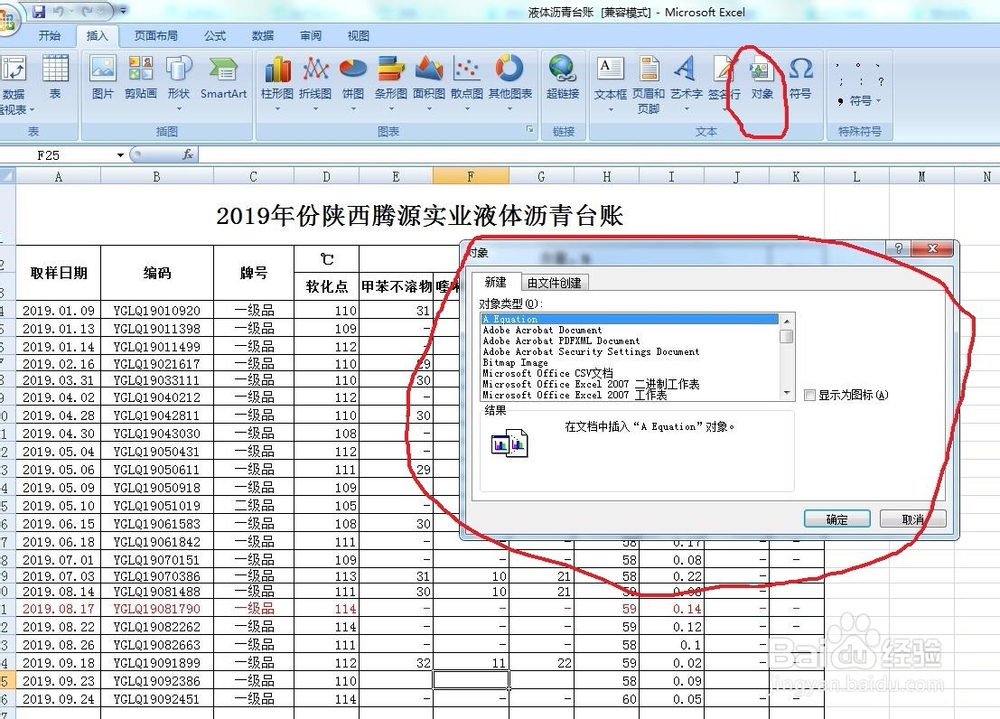Select the sheet title 2019年份陕西腾源实业液体沥青台账
Screen dimensions: 1000x719
point(420,216)
